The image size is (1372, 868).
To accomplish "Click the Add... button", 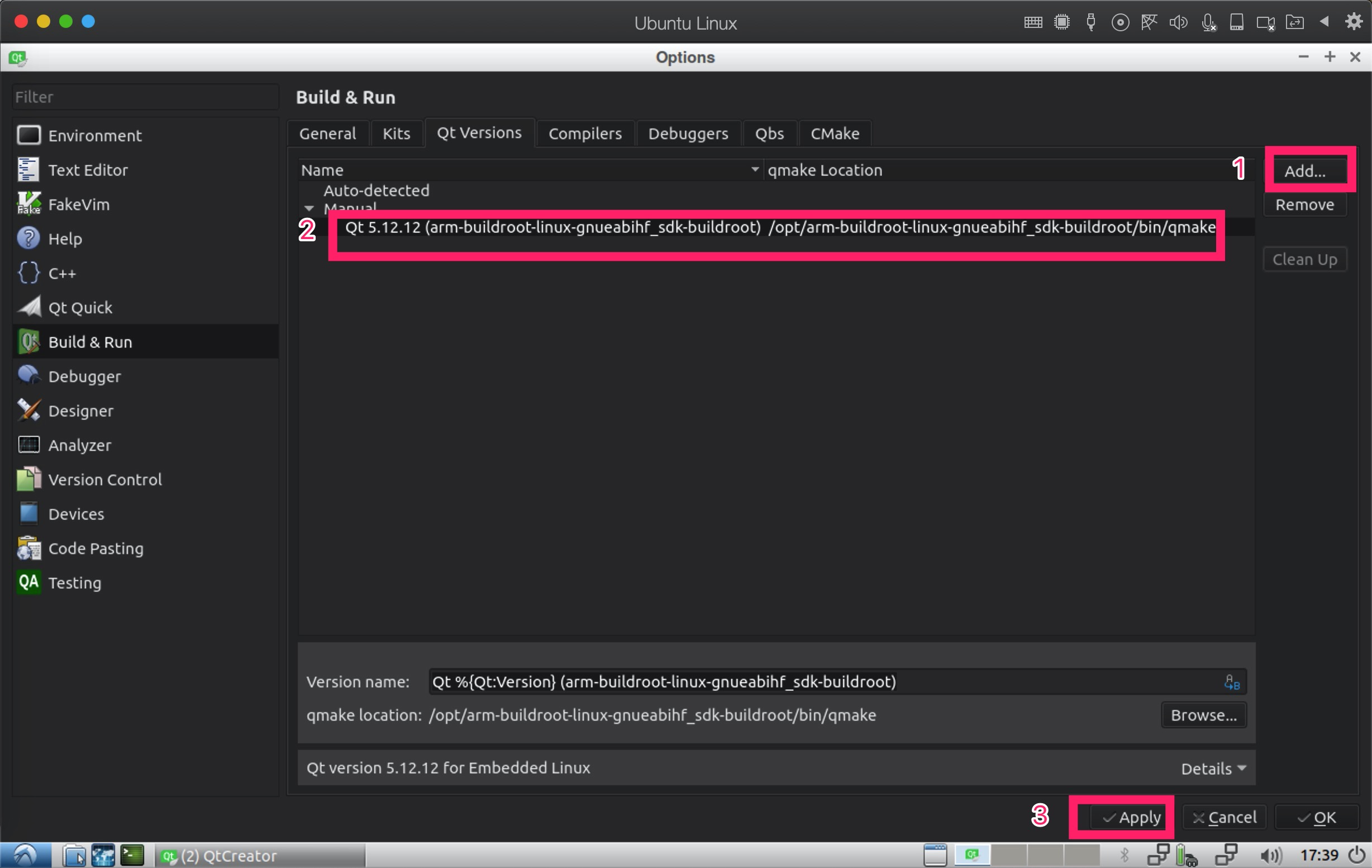I will tap(1305, 171).
